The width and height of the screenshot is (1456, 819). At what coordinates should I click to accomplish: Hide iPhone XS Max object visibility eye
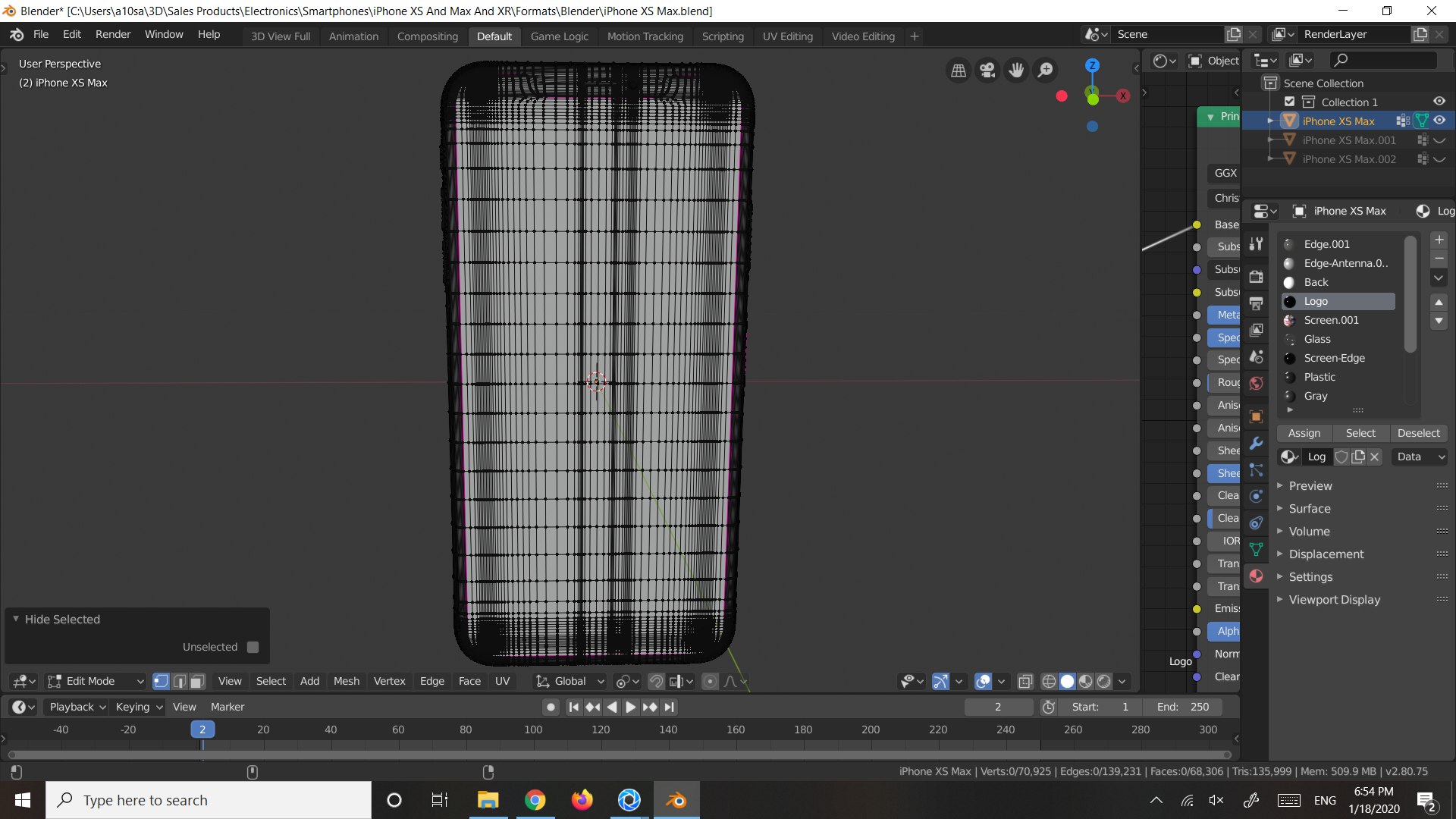coord(1439,121)
